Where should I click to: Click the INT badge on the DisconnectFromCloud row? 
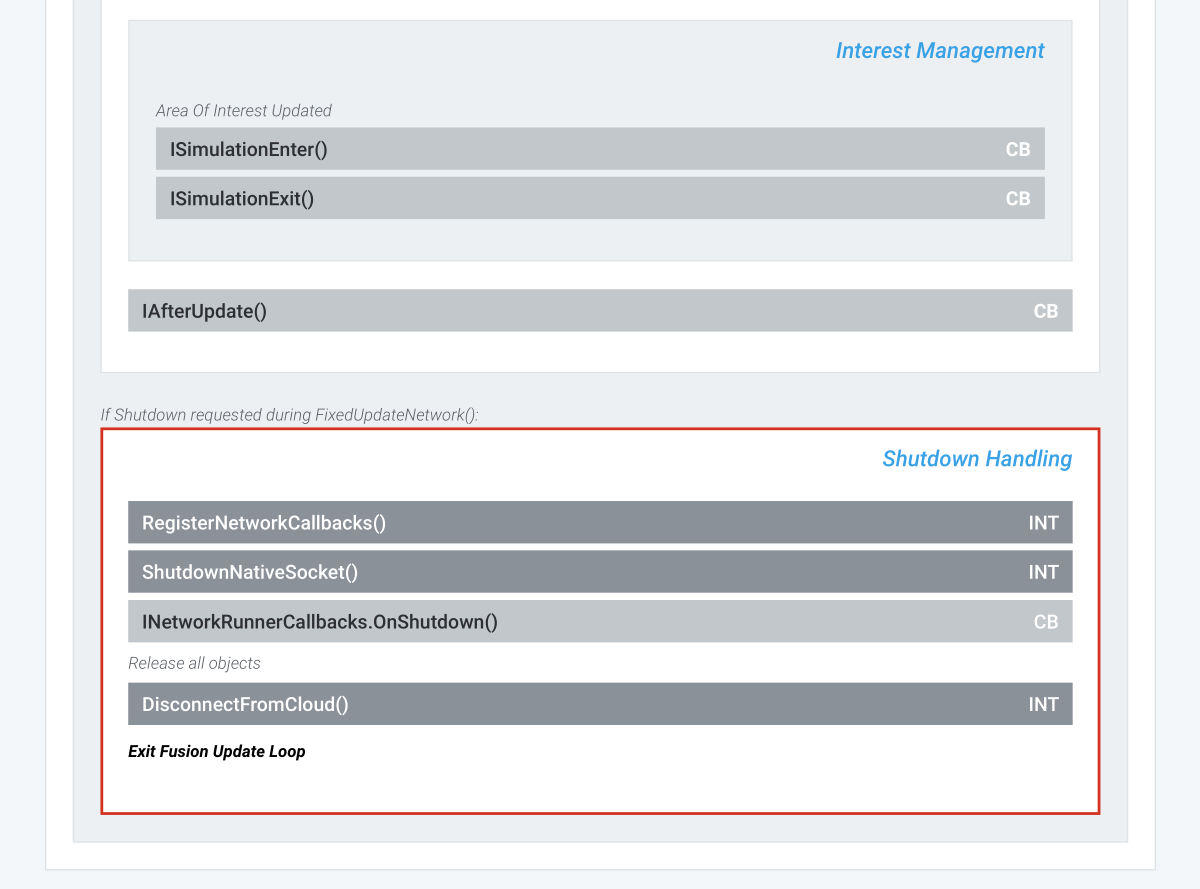click(x=1043, y=704)
